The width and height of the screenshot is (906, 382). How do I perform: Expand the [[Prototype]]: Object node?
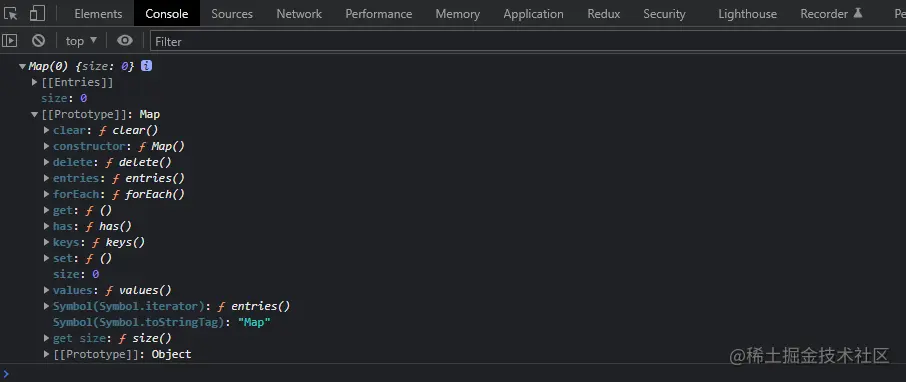(x=47, y=354)
